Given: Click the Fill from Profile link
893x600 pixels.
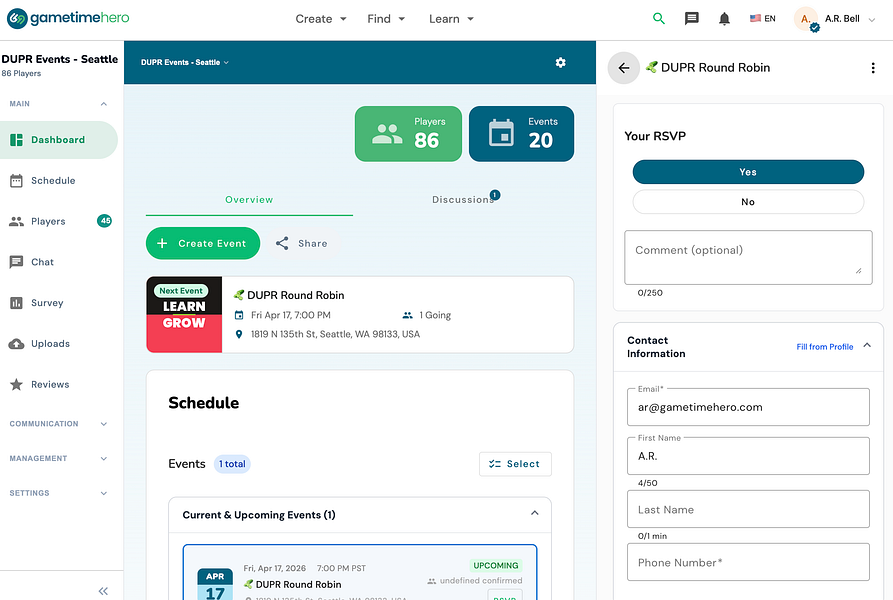Looking at the screenshot, I should point(824,347).
